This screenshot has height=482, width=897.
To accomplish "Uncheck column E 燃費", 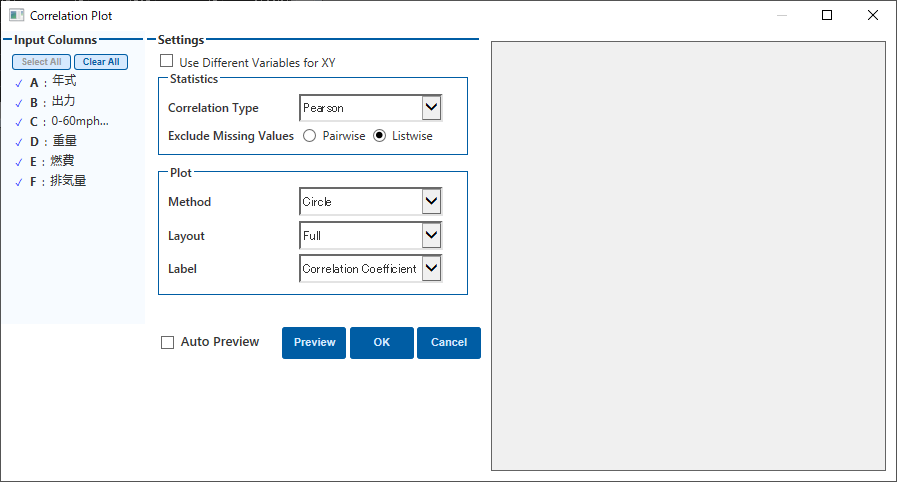I will click(x=19, y=162).
